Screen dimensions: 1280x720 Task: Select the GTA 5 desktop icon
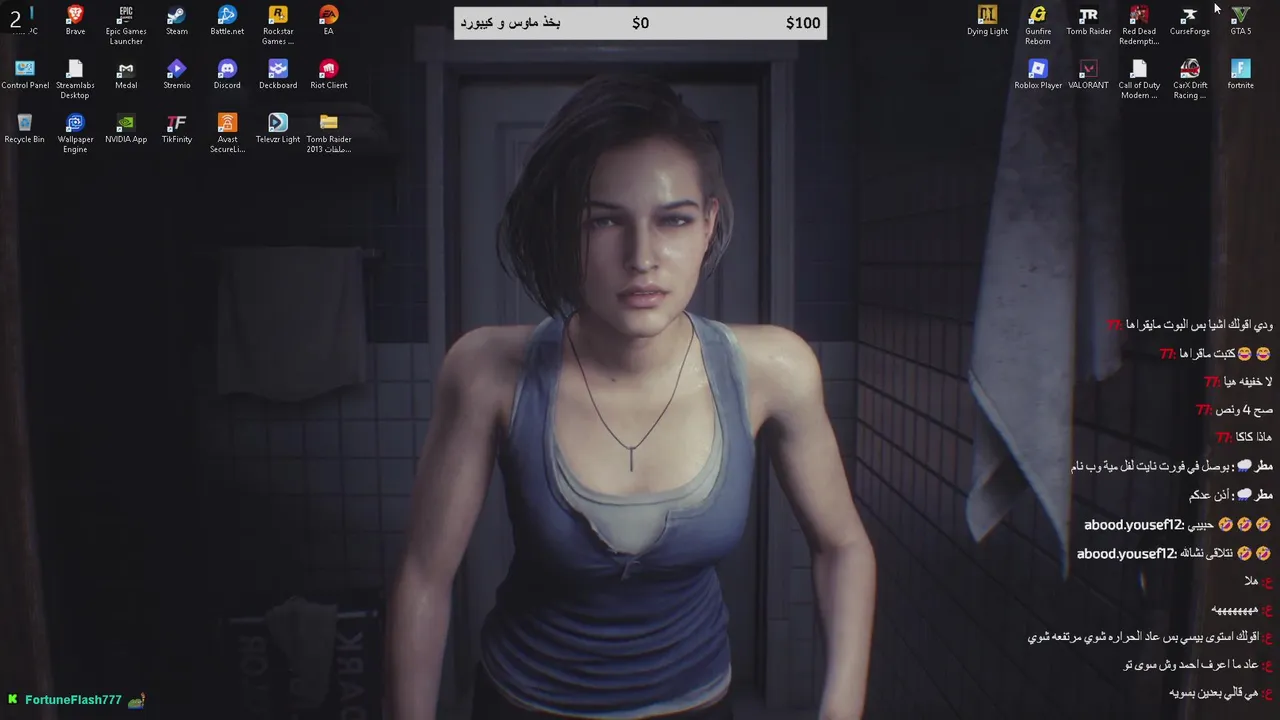point(1240,20)
